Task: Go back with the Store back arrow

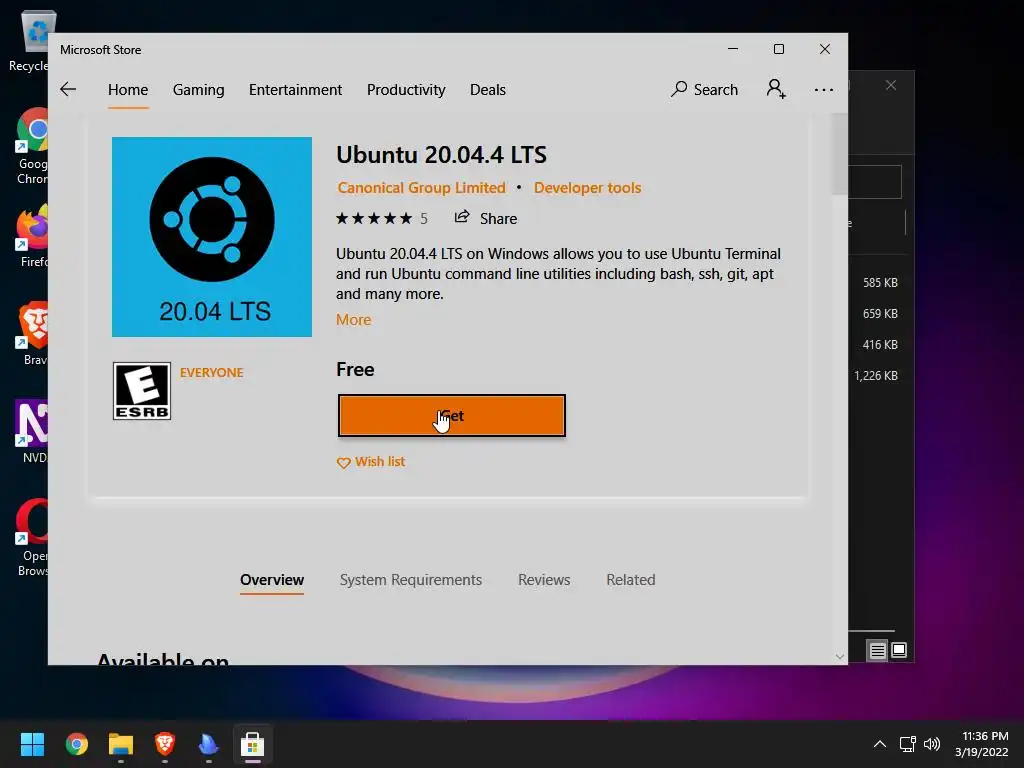Action: tap(68, 89)
